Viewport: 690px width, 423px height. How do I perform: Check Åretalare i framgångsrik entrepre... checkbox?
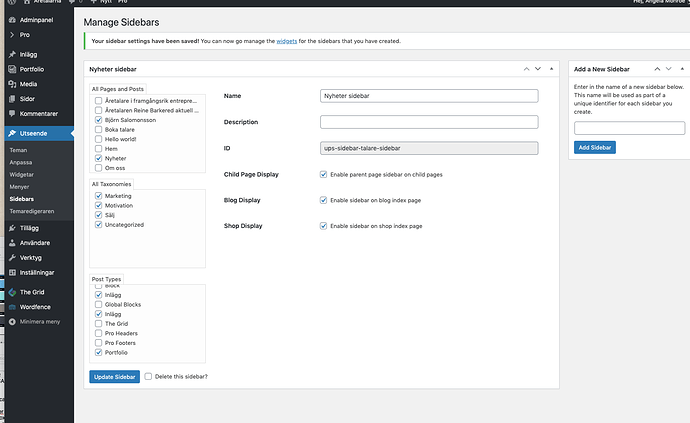tap(99, 101)
